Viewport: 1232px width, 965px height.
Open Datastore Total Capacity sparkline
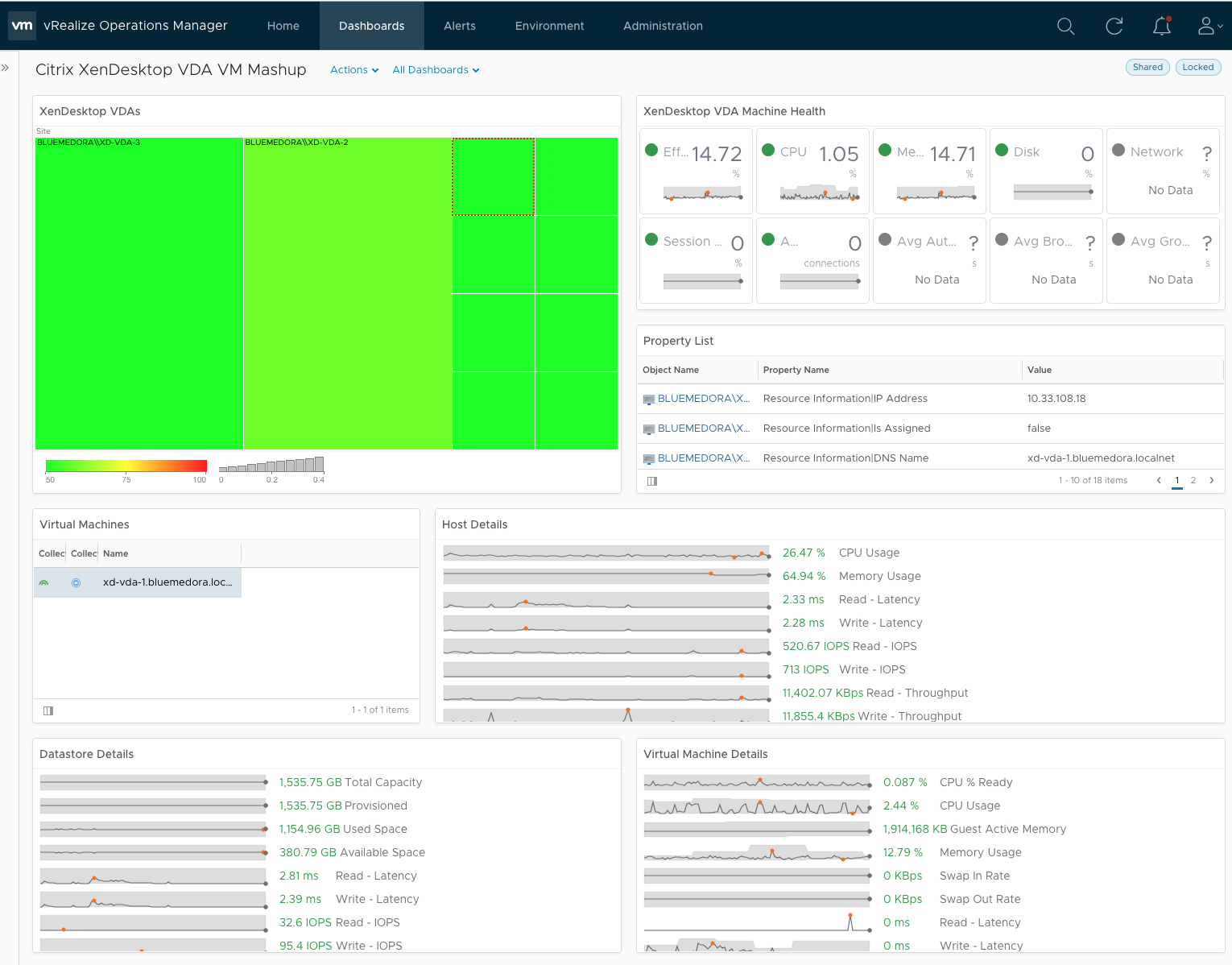(153, 783)
